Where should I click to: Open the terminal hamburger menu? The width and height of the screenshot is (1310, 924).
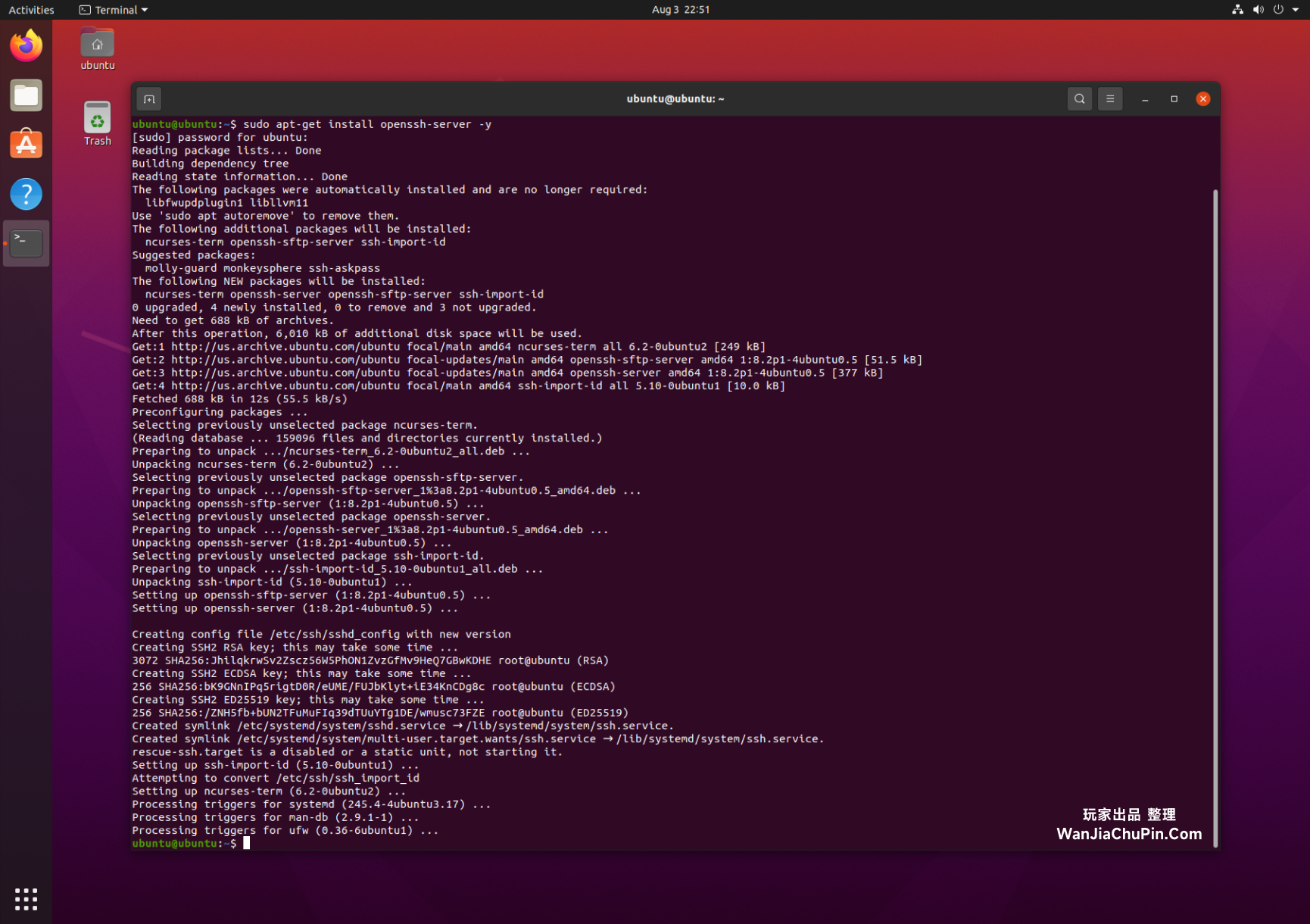pyautogui.click(x=1109, y=99)
